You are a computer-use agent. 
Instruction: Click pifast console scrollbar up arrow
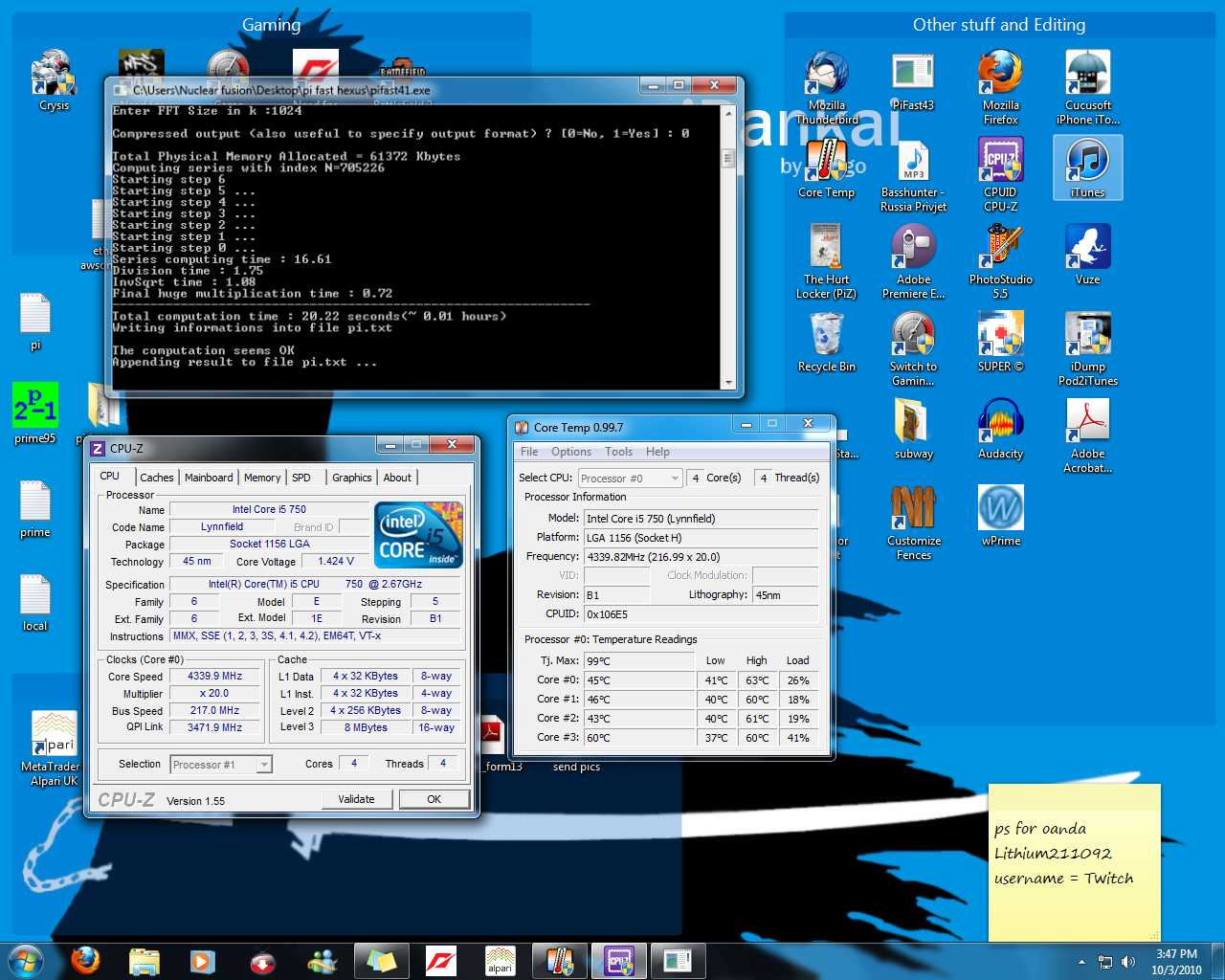coord(728,111)
